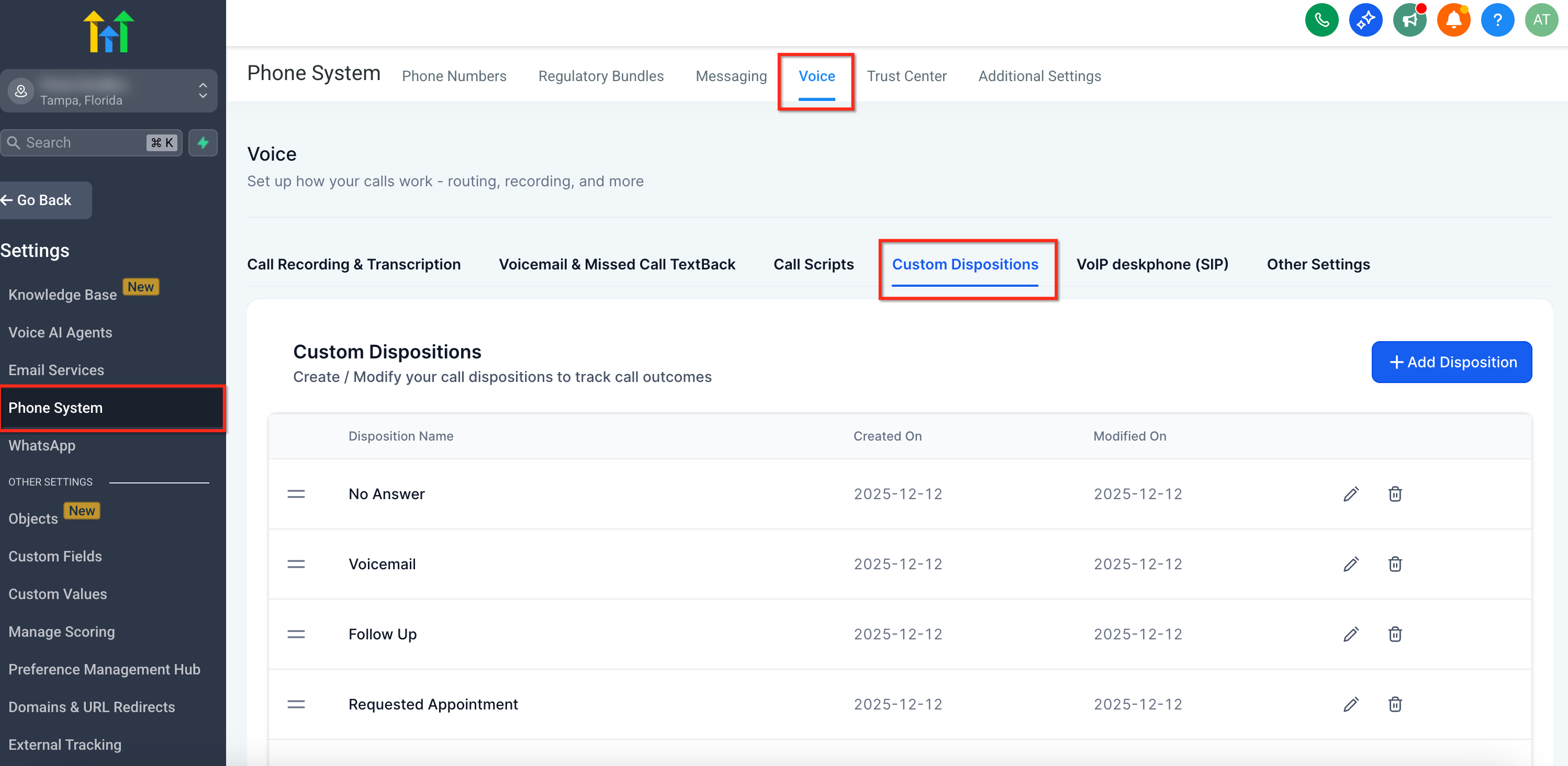
Task: Select Voicemail & Missed Call TextBack tab
Action: click(617, 264)
